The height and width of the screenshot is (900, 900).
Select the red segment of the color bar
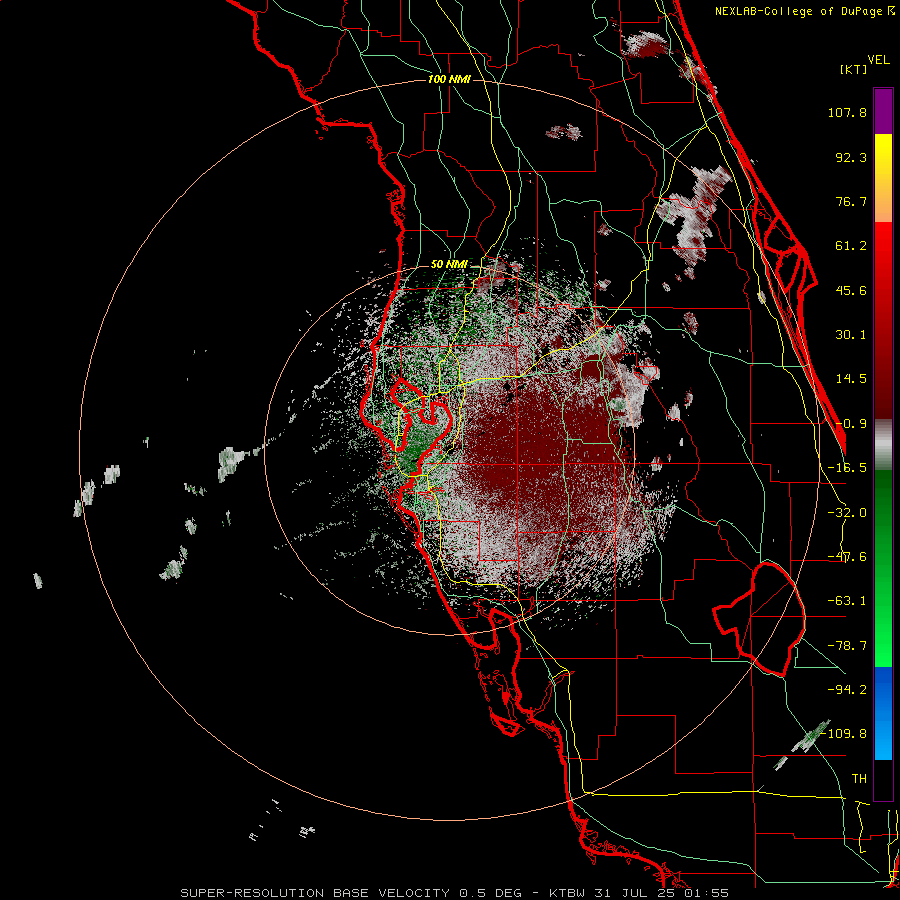pos(883,320)
